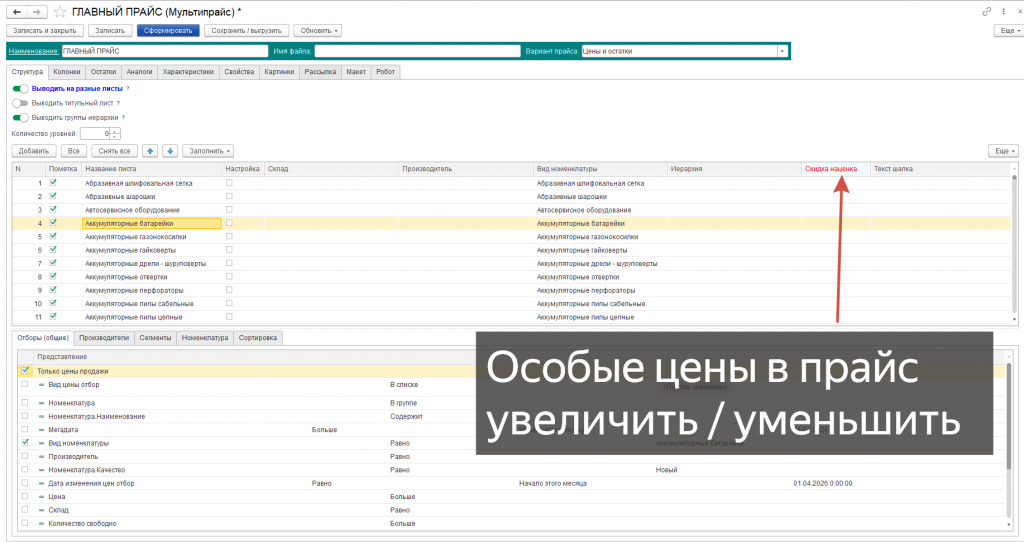The image size is (1024, 542).
Task: Click the Наименование field label link
Action: tap(33, 51)
